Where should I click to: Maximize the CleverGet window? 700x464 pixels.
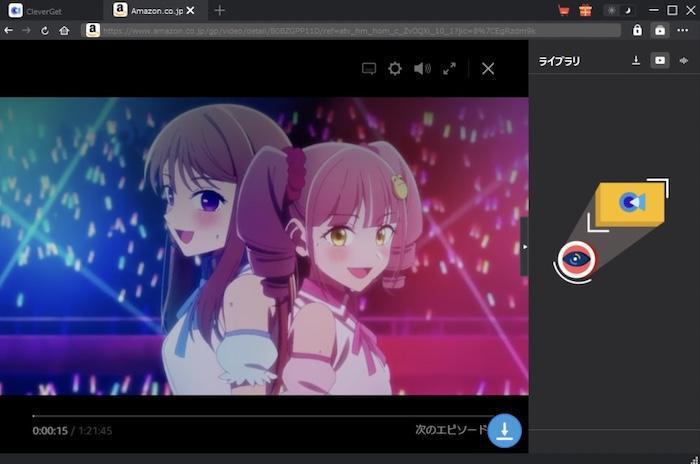672,10
